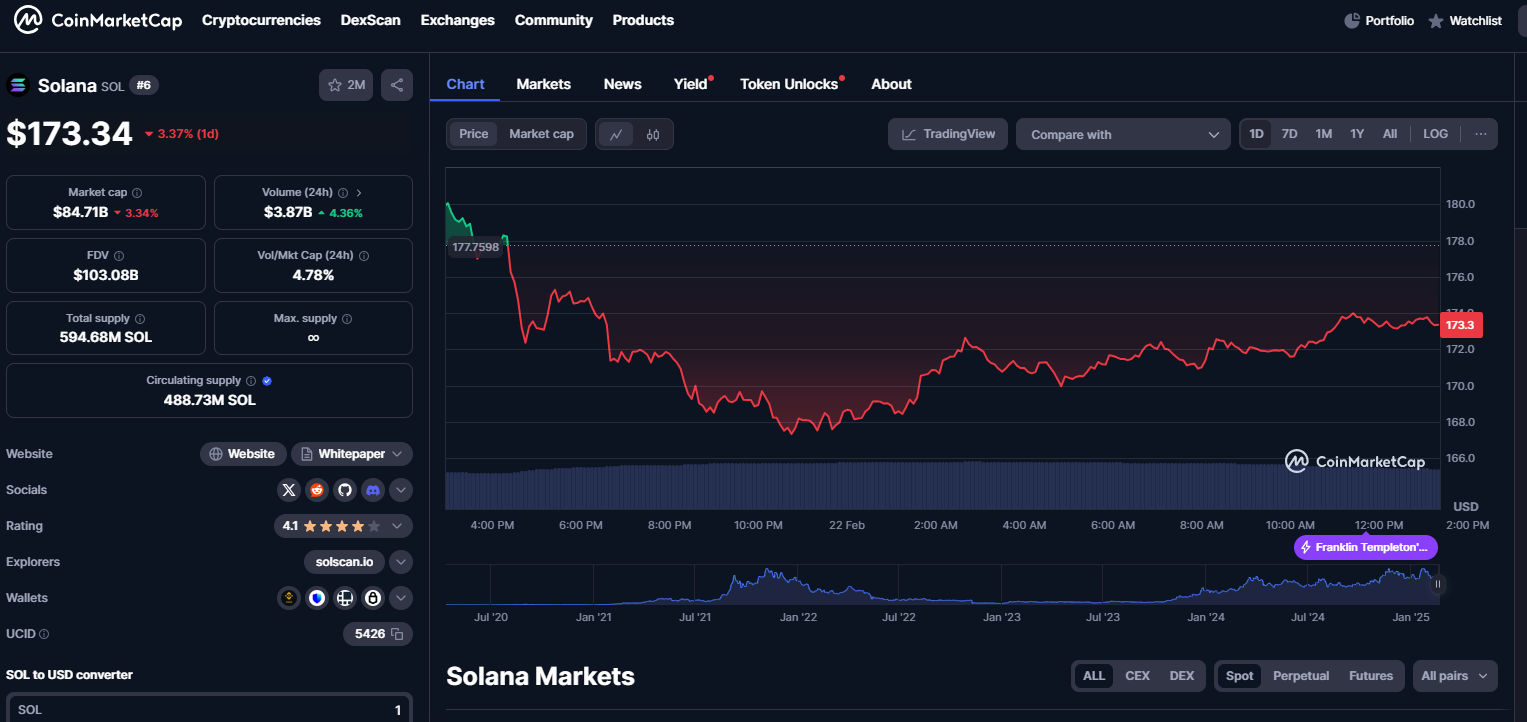Click range selector handle on mini chart
Image resolution: width=1527 pixels, height=722 pixels.
[x=1438, y=585]
